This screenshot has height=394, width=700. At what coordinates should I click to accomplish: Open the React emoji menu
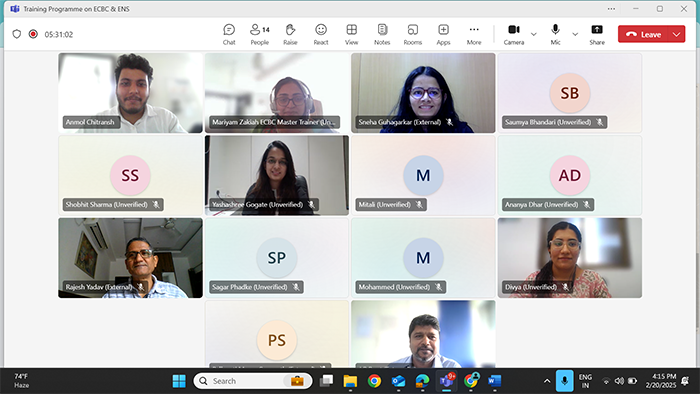click(x=321, y=34)
